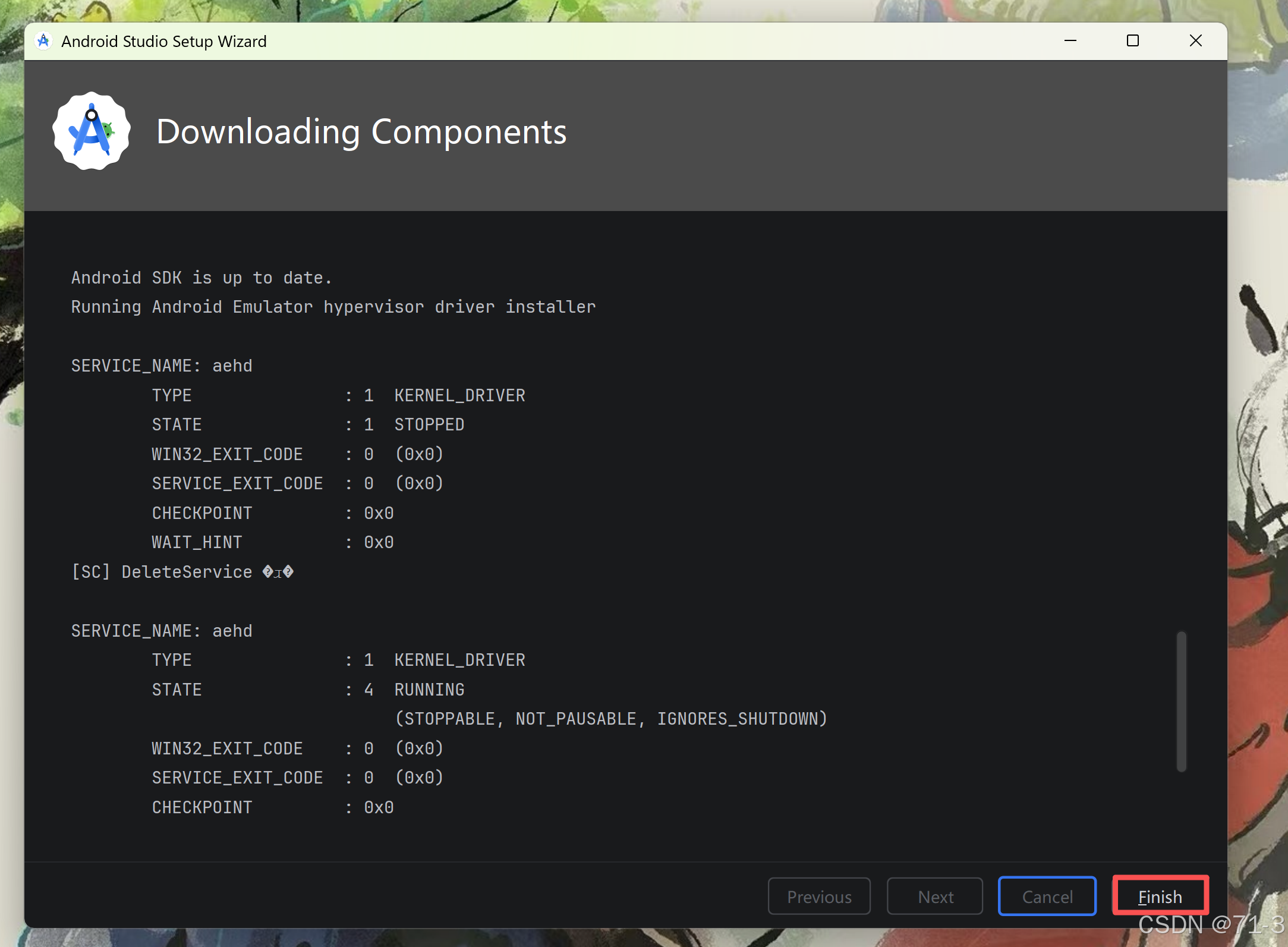Maximize the Setup Wizard window
Screen dimensions: 1288x947
(x=1132, y=41)
